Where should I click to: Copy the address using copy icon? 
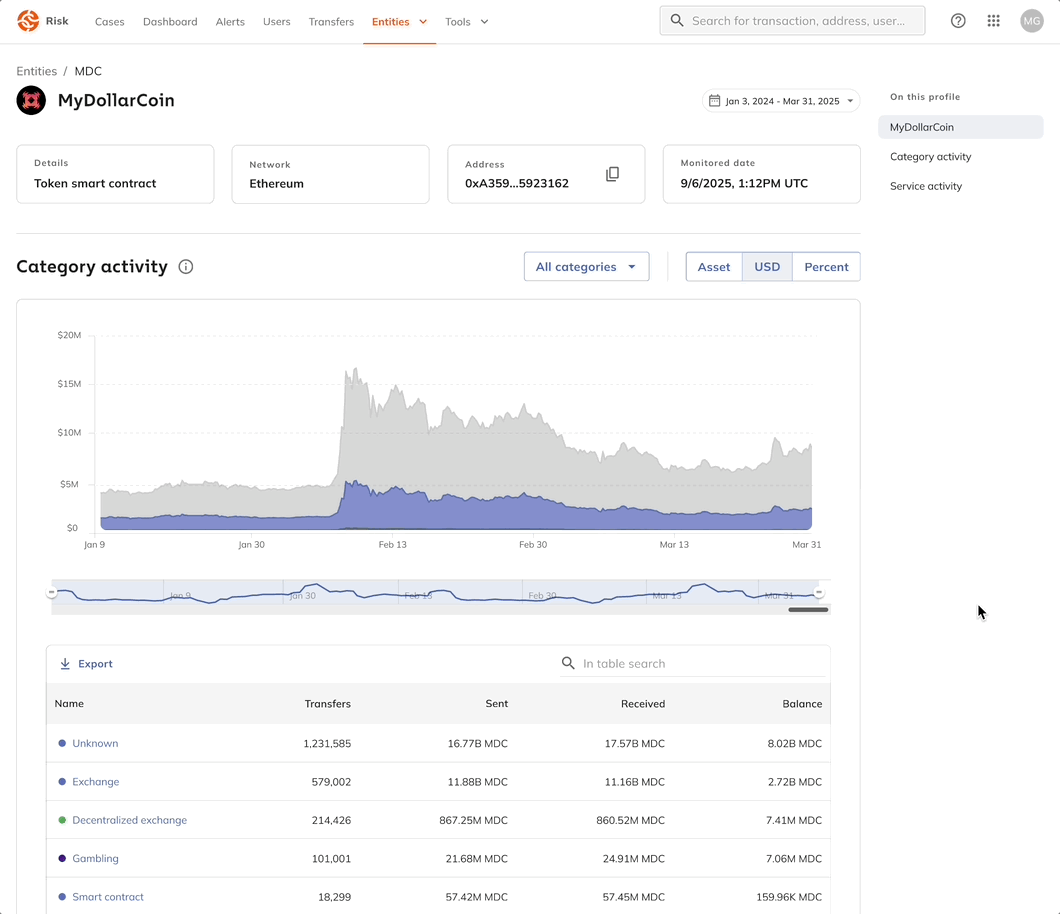(612, 174)
